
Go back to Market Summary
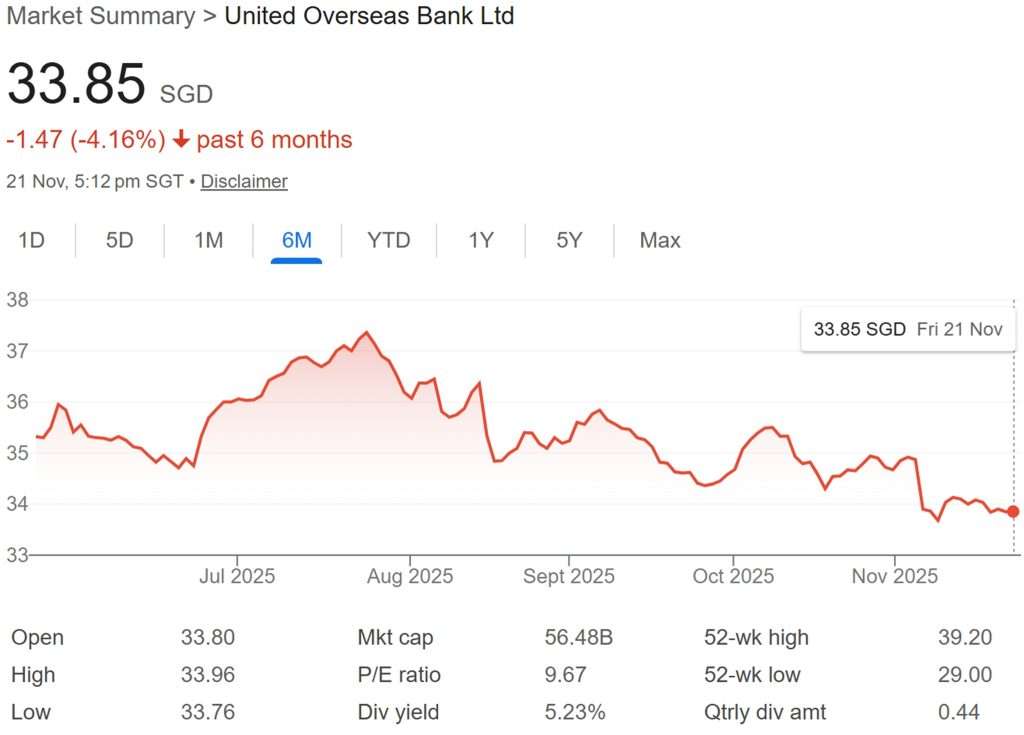tap(101, 16)
